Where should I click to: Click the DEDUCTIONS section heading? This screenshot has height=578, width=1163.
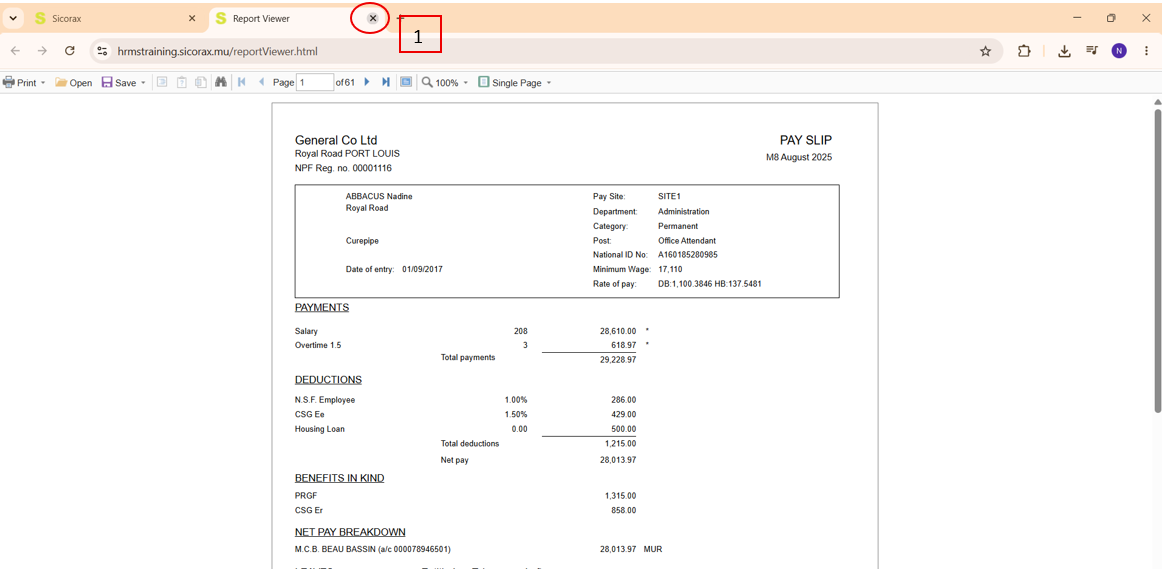[x=328, y=380]
